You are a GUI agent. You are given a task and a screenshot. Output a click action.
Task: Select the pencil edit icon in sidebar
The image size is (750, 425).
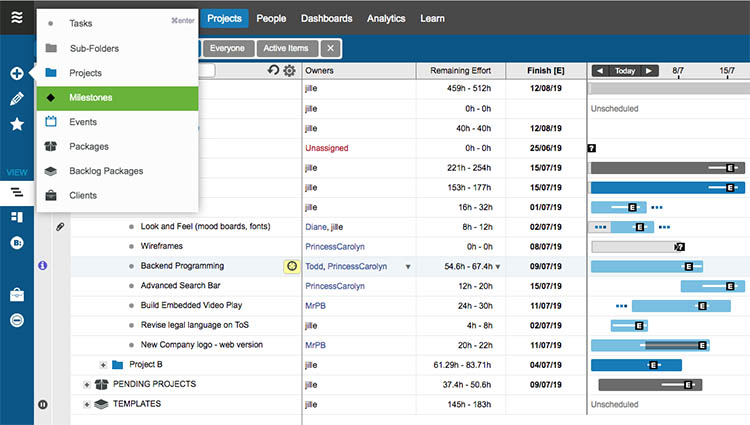(17, 98)
